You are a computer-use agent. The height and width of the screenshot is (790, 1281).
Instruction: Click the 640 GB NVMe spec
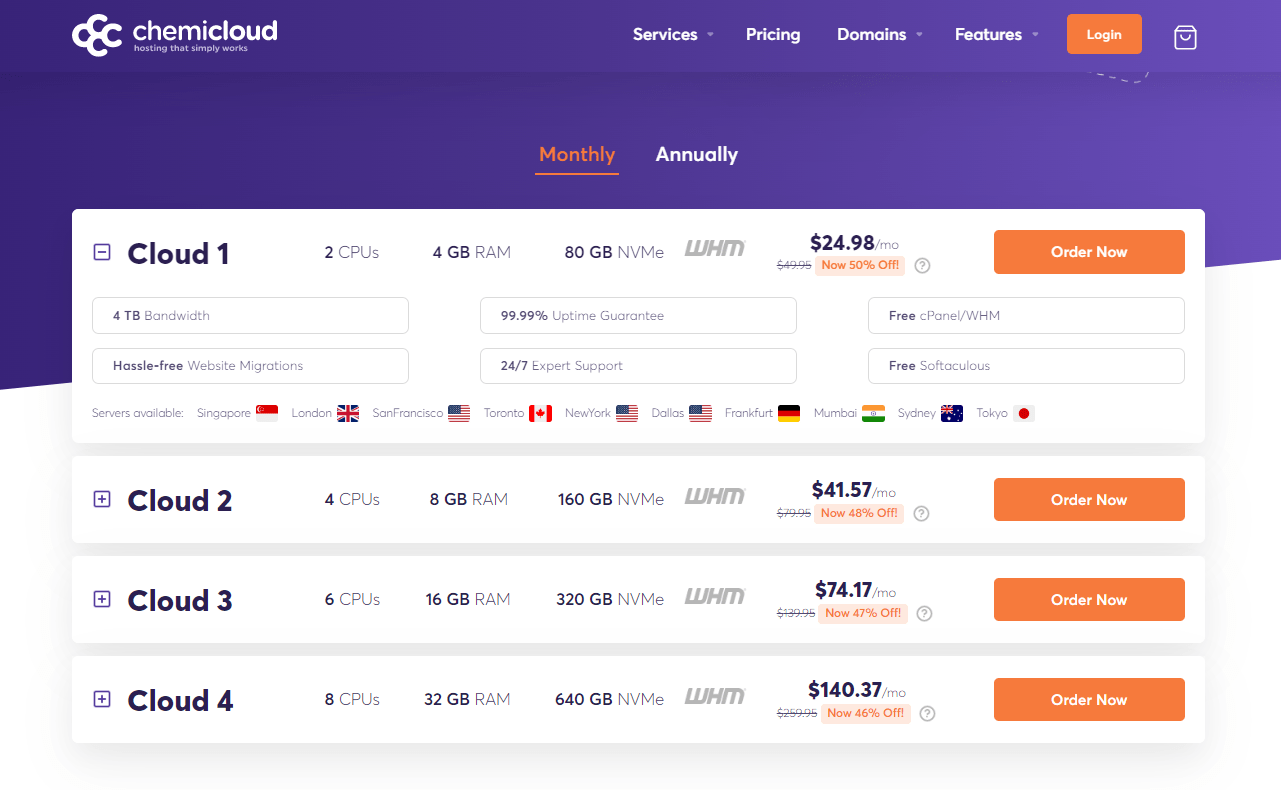pos(609,700)
